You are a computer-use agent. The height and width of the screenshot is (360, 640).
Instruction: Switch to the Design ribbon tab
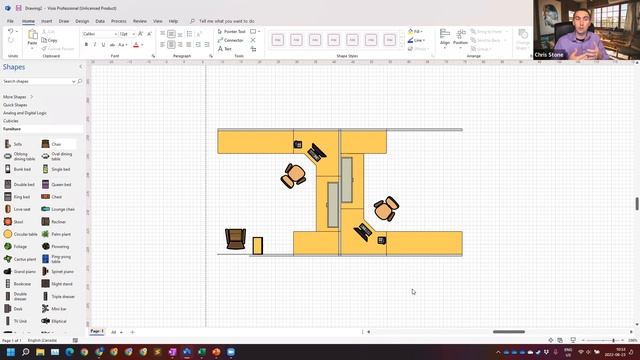(82, 21)
